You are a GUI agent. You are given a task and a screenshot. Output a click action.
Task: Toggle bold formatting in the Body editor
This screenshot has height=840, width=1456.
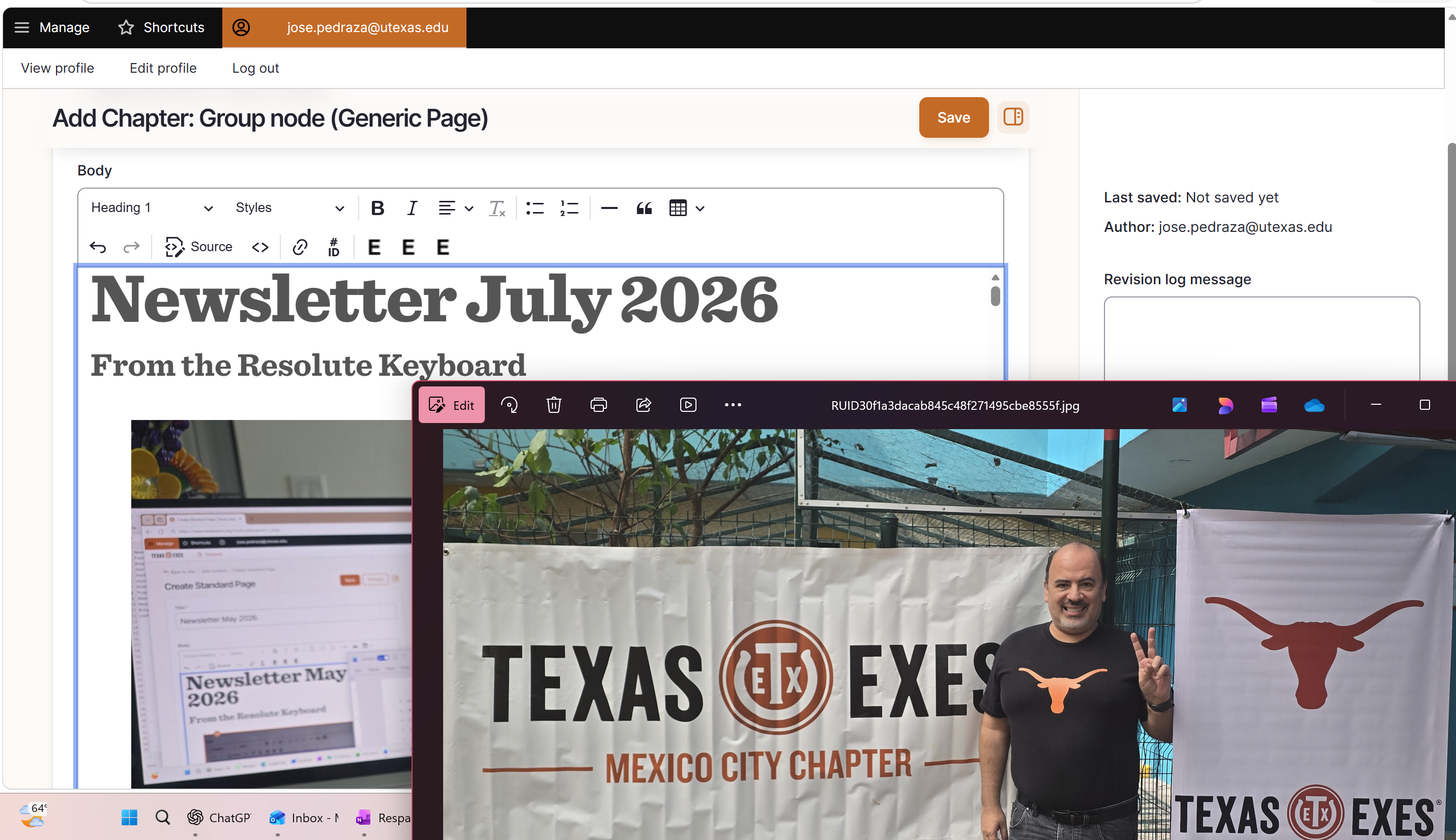[x=377, y=207]
